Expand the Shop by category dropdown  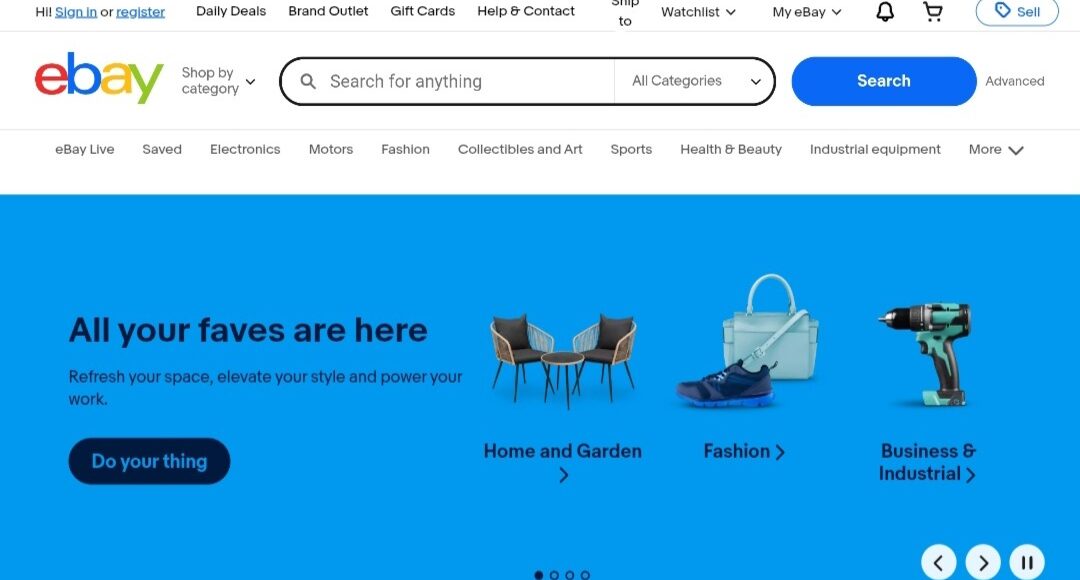pos(218,81)
